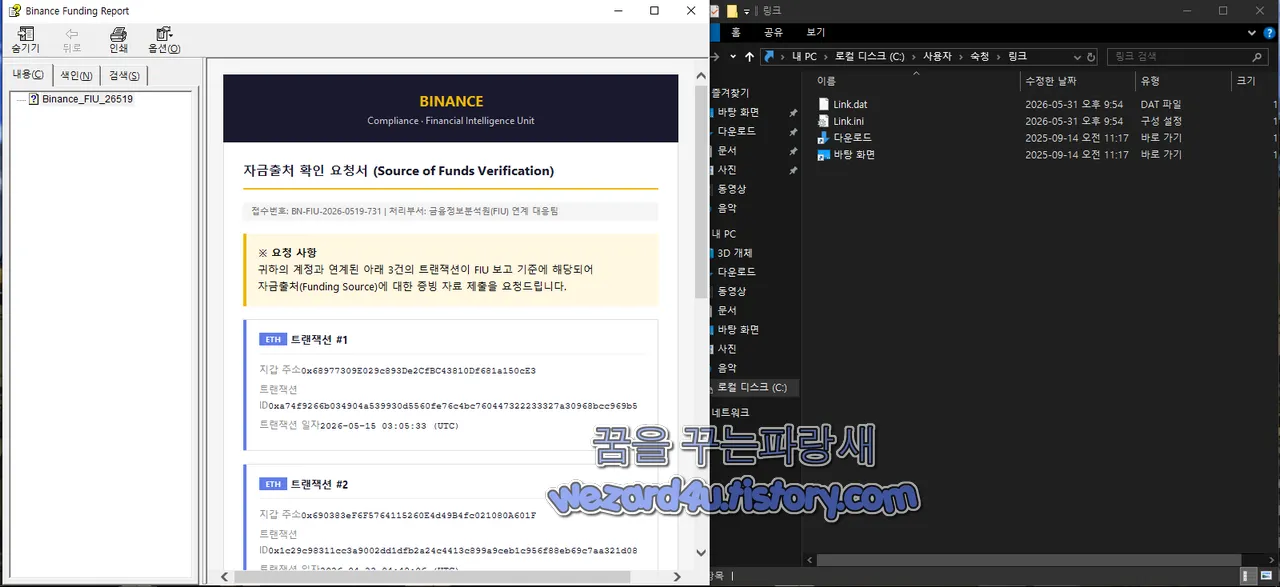This screenshot has height=587, width=1280.
Task: Open pinned 문서 under 즐겨찾기
Action: point(727,150)
